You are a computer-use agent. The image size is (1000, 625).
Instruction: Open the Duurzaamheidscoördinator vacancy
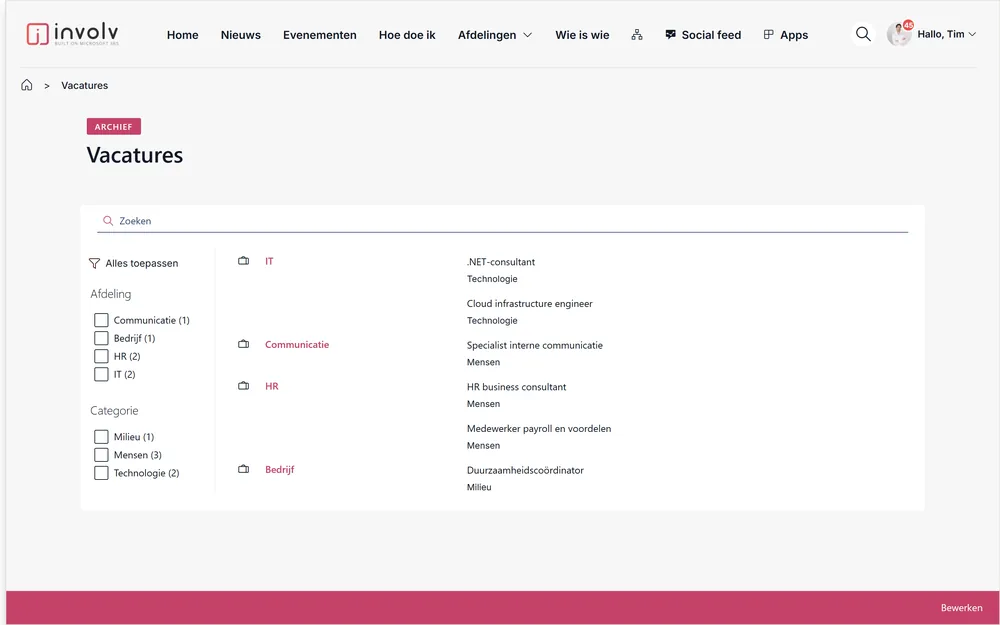[525, 470]
